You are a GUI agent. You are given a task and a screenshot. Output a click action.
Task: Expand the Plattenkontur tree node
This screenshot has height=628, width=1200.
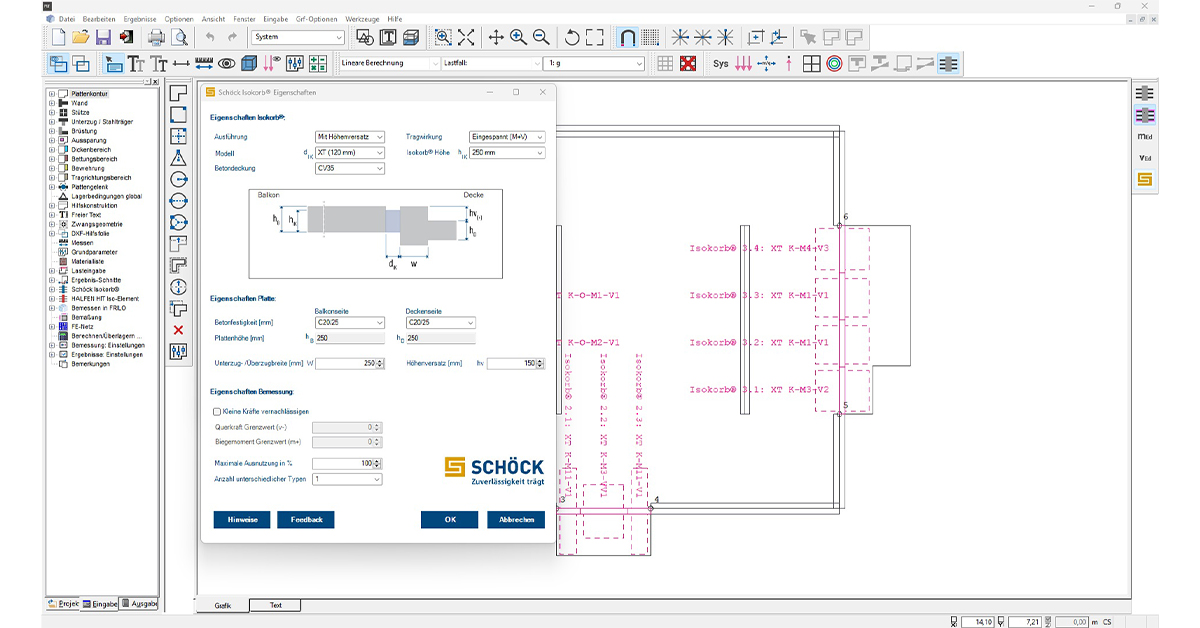tap(51, 94)
